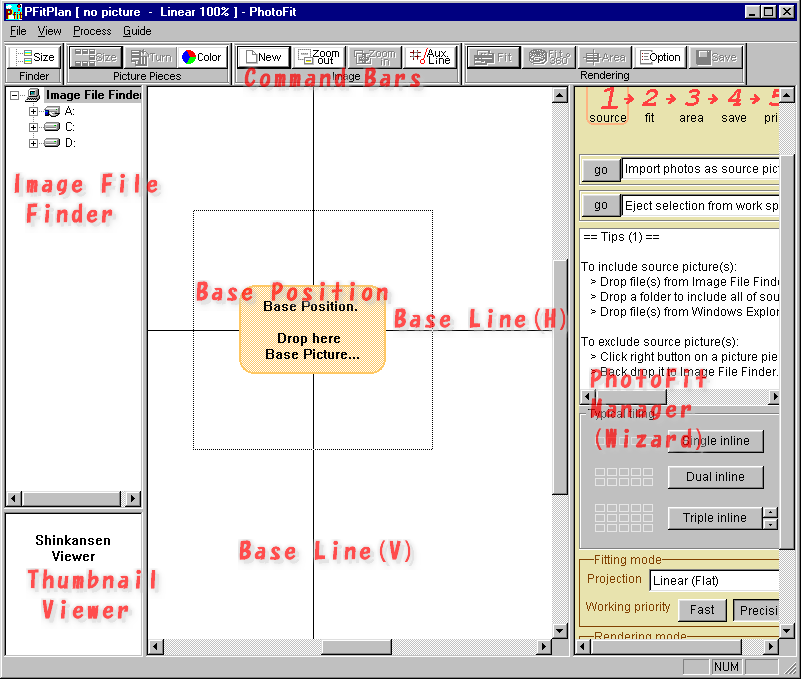Click the Zoom in button
The image size is (801, 679).
coord(375,57)
